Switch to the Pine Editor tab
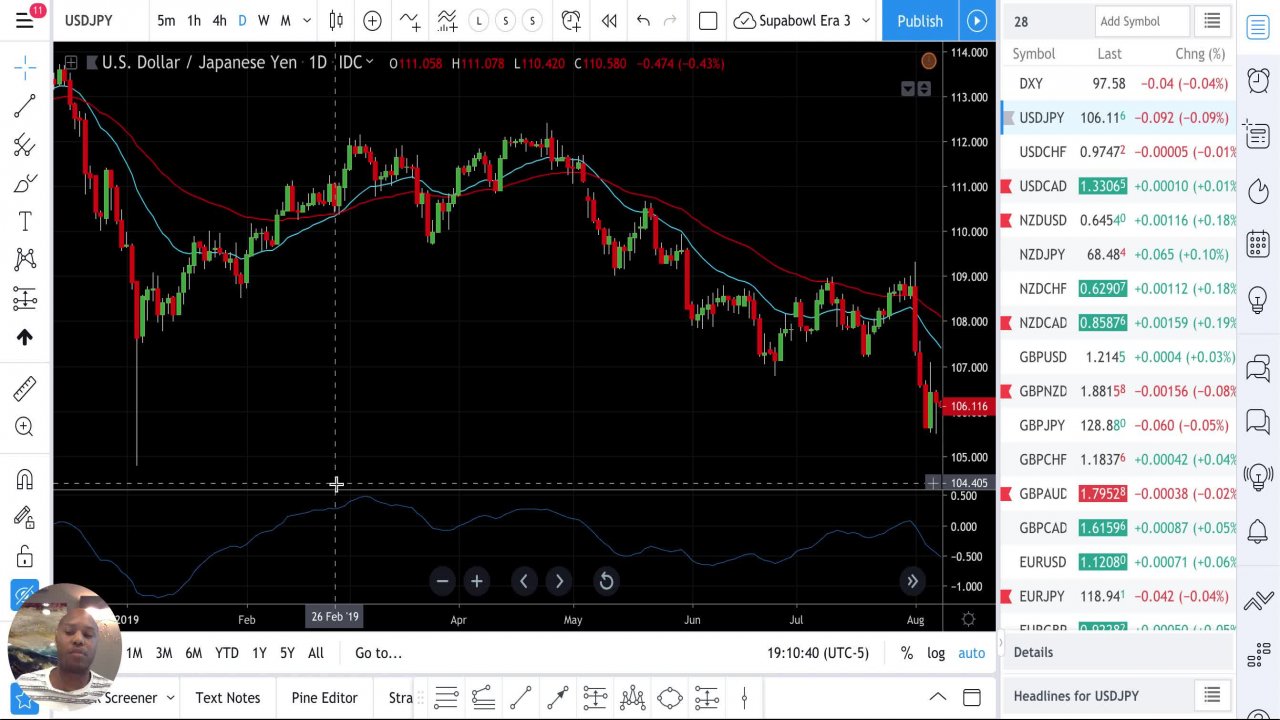 tap(324, 698)
